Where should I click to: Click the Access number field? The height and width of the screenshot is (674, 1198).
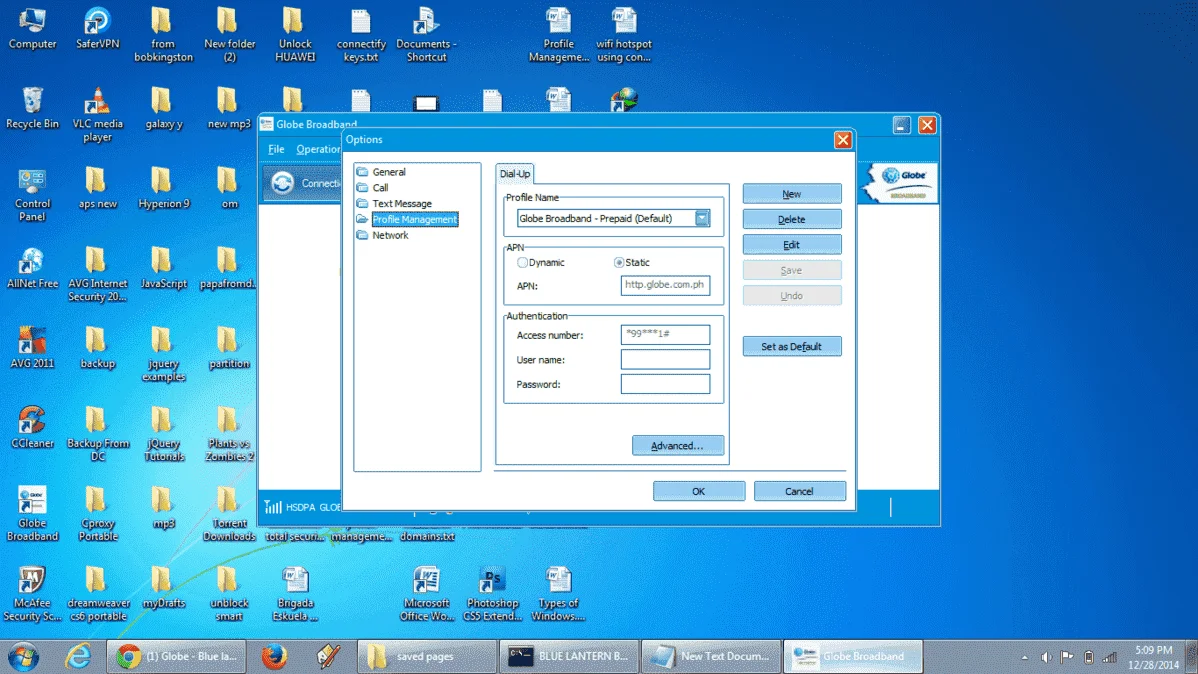[x=665, y=335]
